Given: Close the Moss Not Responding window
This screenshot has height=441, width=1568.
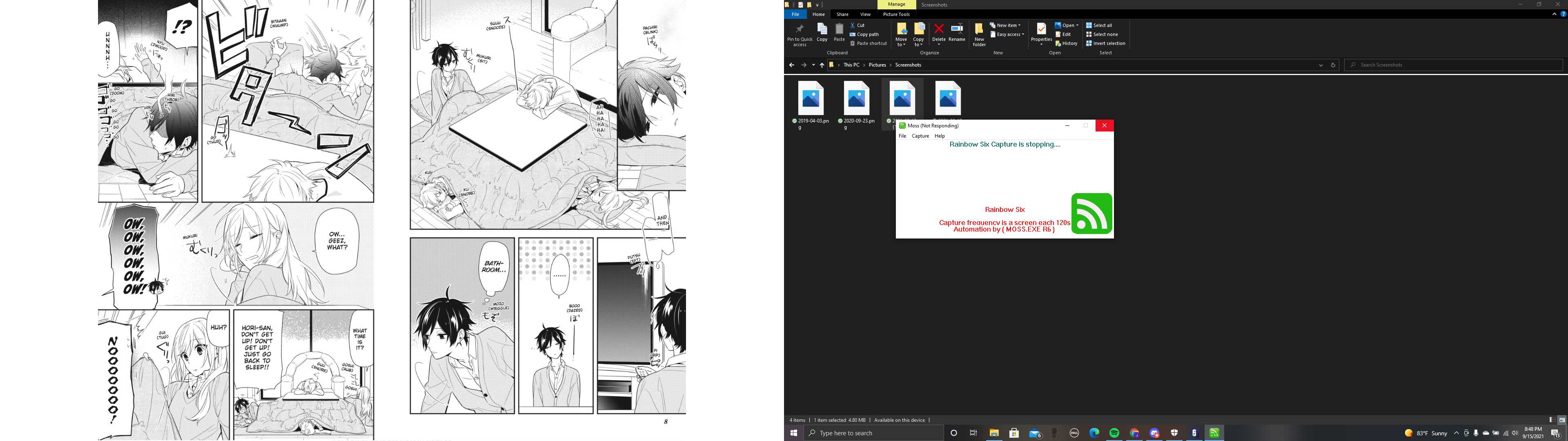Looking at the screenshot, I should [1104, 125].
